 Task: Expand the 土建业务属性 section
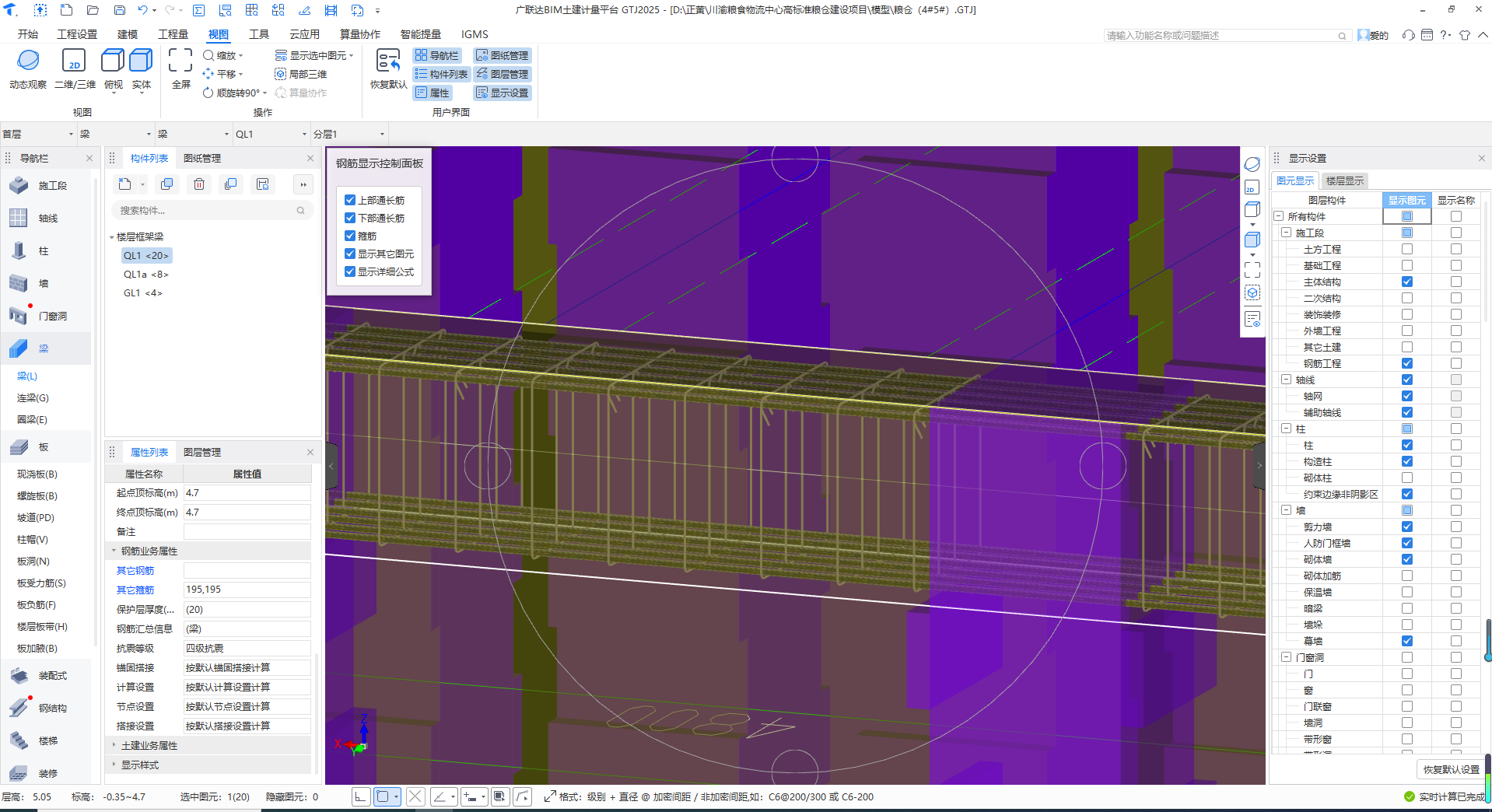tap(114, 745)
